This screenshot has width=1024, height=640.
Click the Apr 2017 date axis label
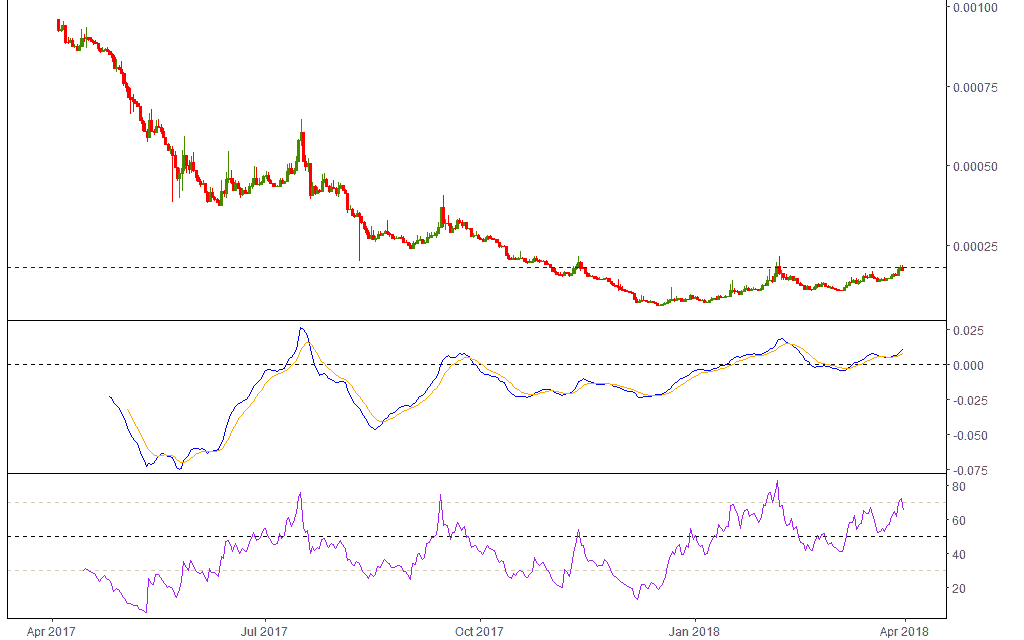[x=51, y=631]
